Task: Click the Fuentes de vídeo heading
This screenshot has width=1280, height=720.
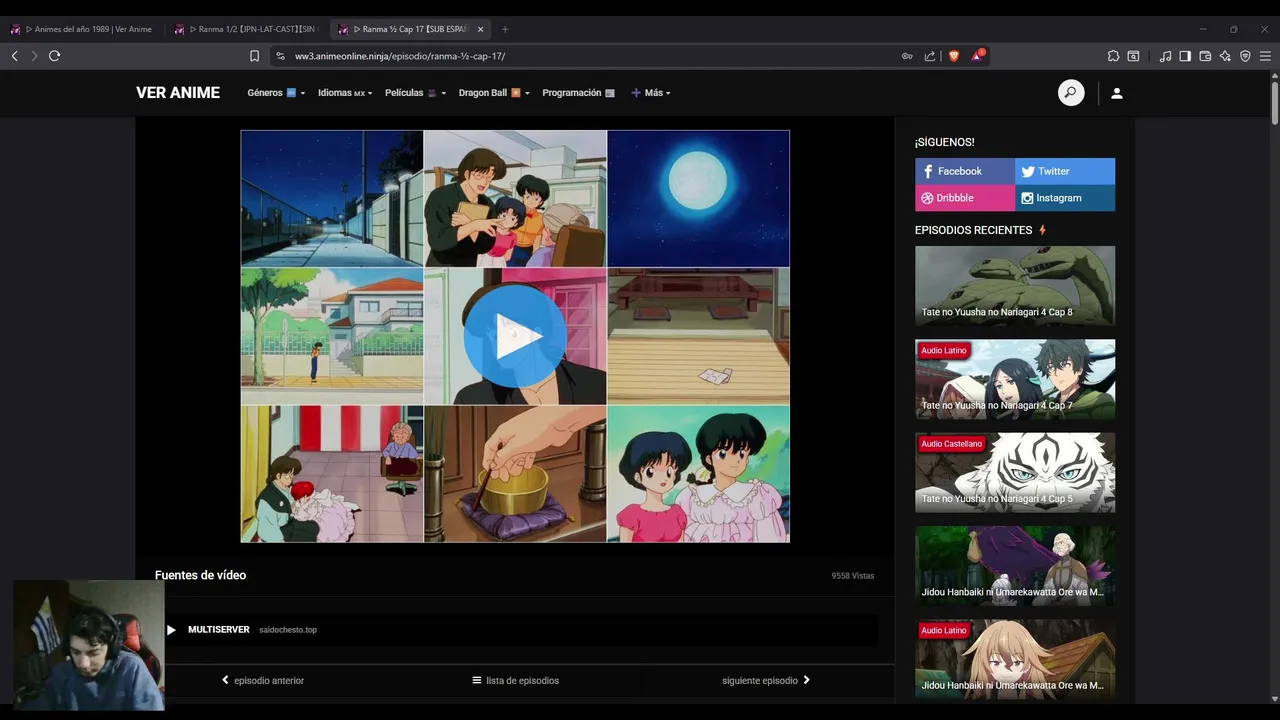Action: point(200,575)
